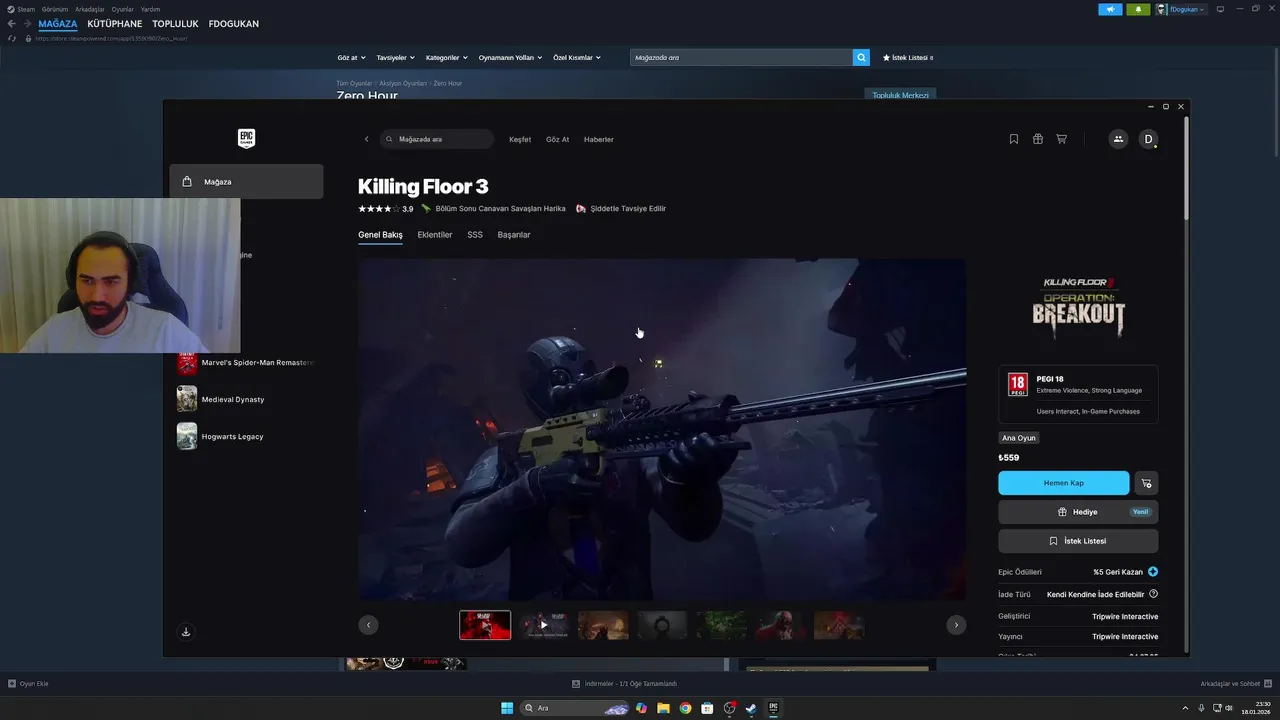The height and width of the screenshot is (720, 1280).
Task: Expand Steam Göz at dropdown
Action: (x=352, y=58)
